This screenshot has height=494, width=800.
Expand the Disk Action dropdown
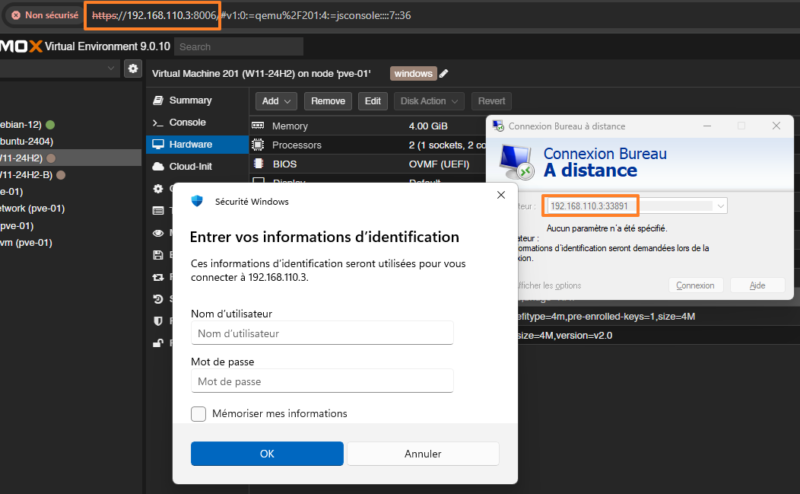[429, 101]
